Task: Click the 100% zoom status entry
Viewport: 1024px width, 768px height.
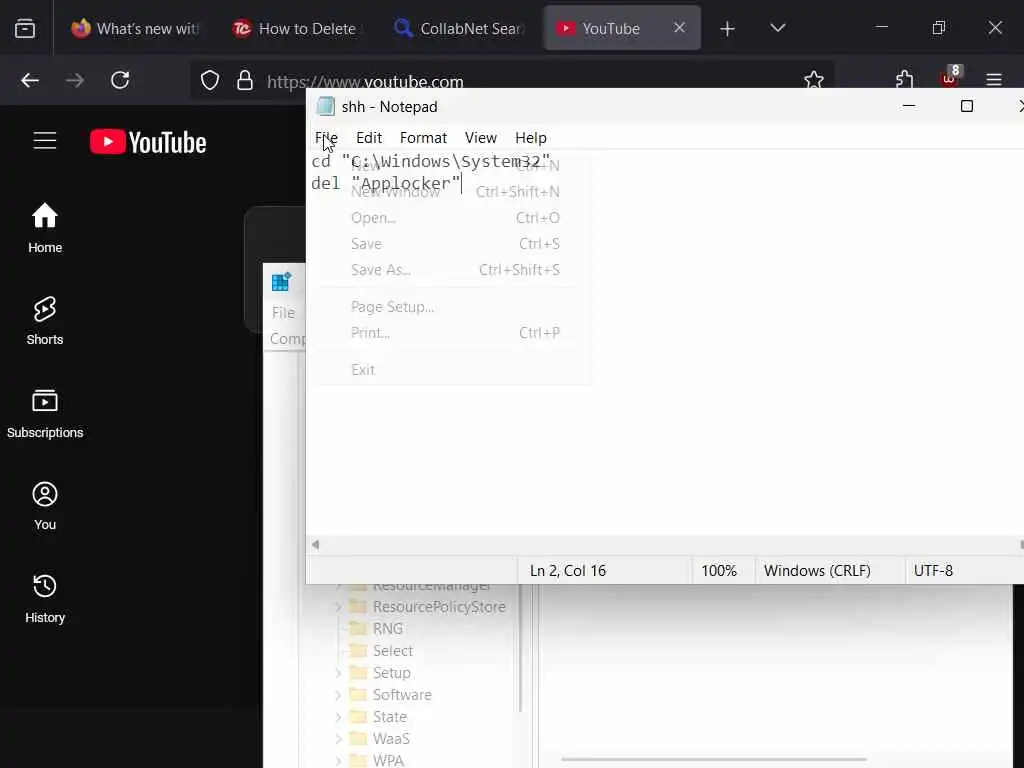Action: coord(719,571)
